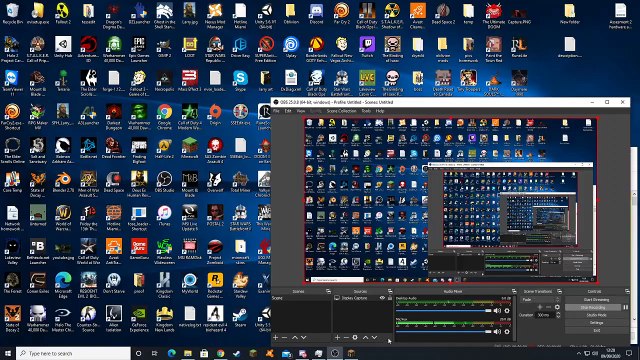
Task: Select the Epic Games Launcher desktop icon
Action: pyautogui.click(x=139, y=48)
